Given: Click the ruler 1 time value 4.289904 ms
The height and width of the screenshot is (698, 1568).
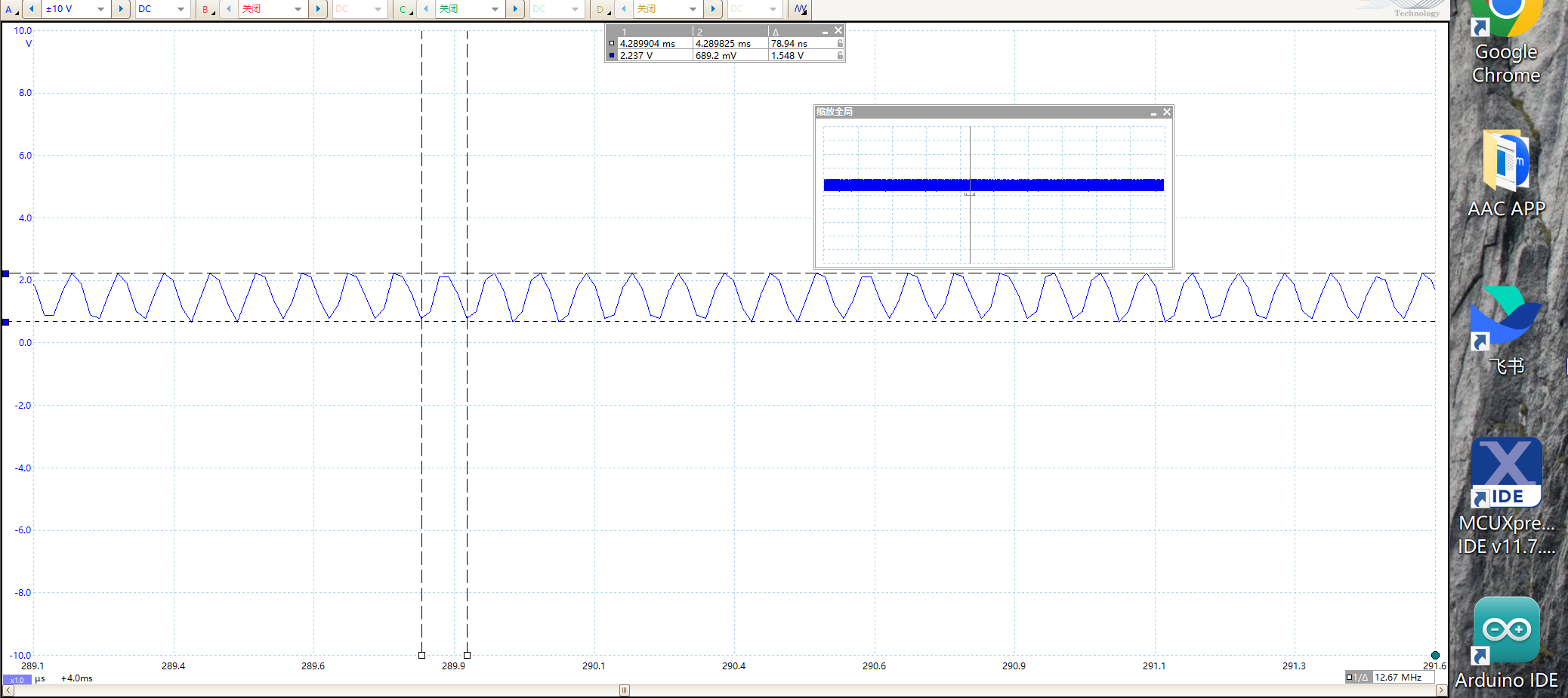Looking at the screenshot, I should point(647,44).
